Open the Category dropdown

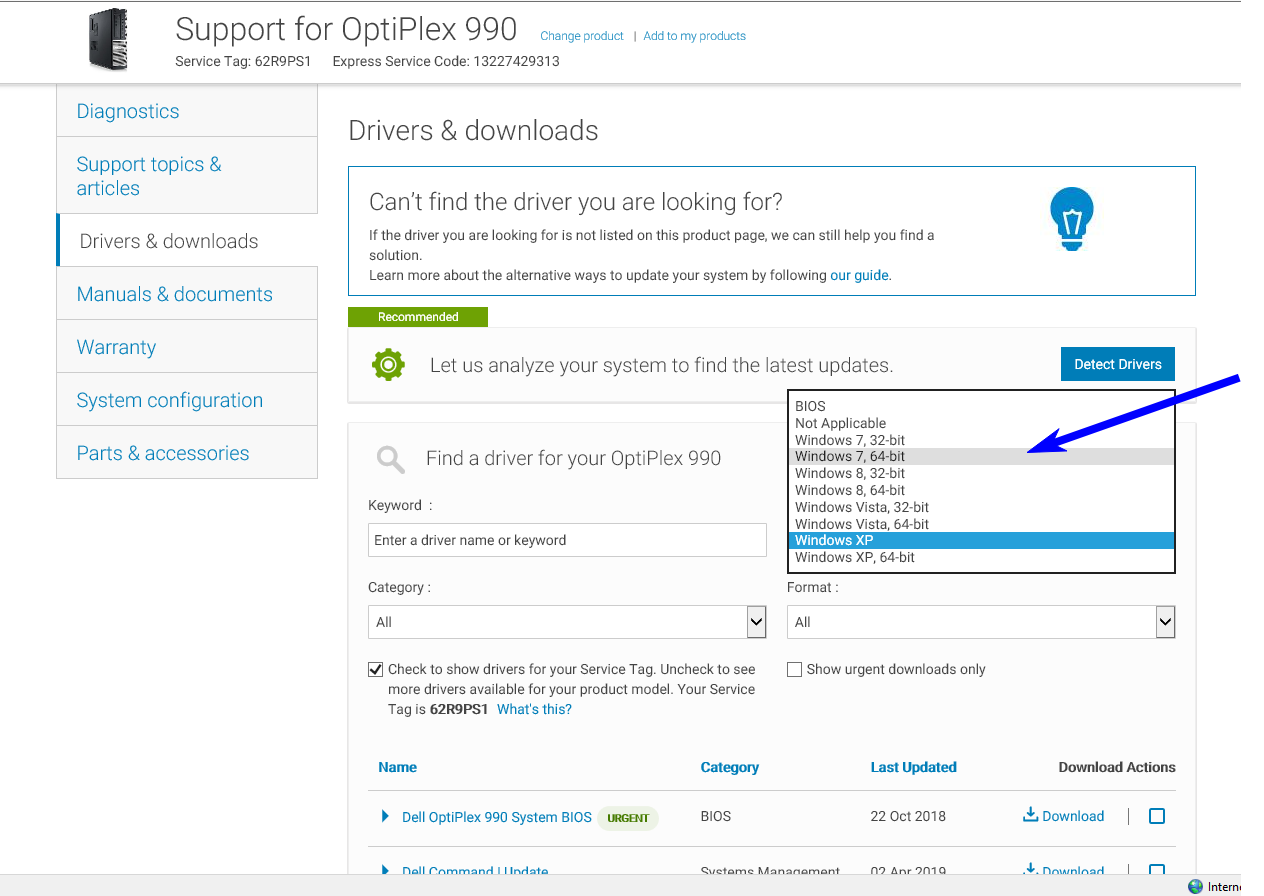[567, 622]
